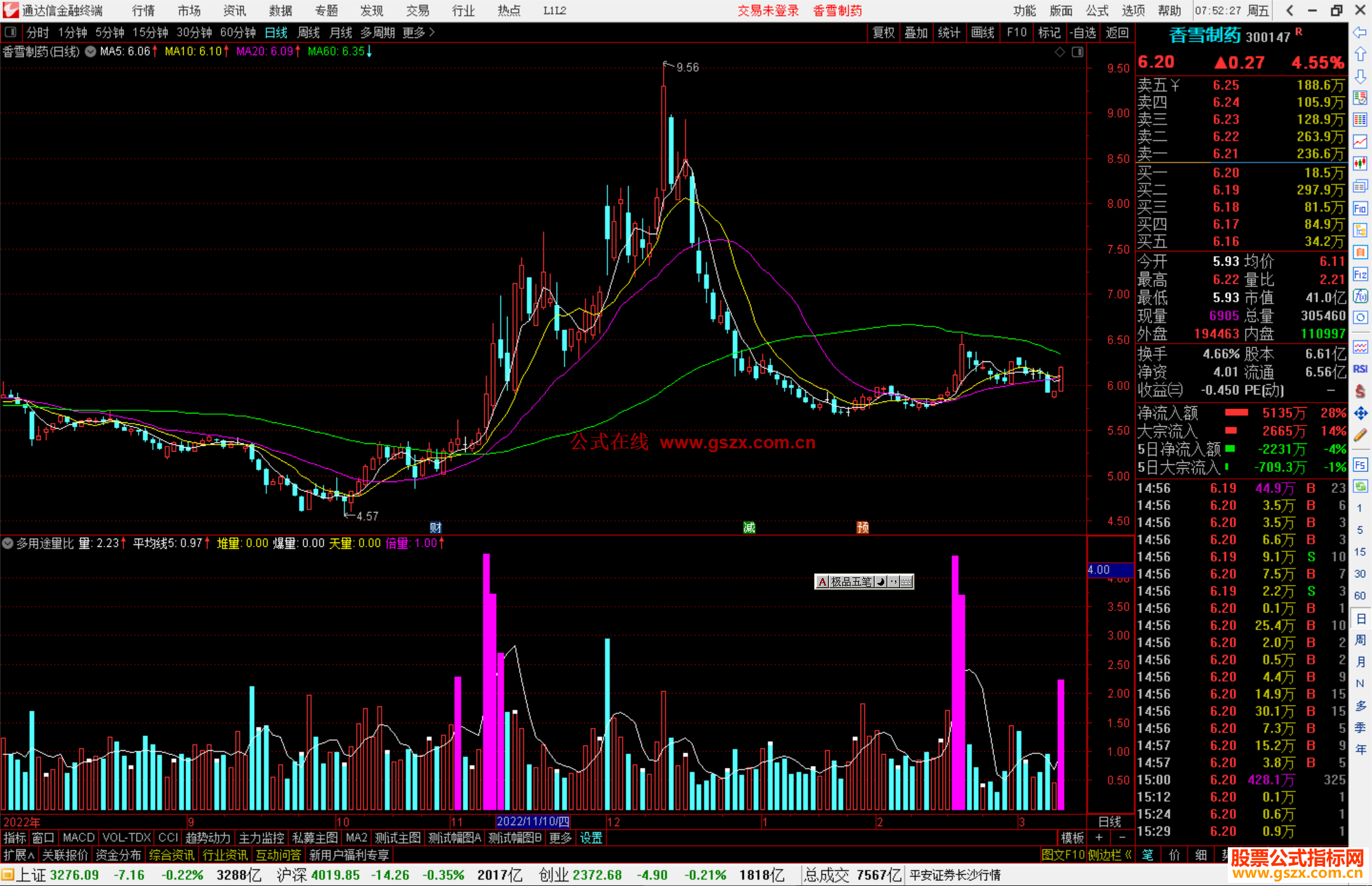Screen dimensions: 1372x886
Task: Toggle the panel layout square at the period bar start
Action: [x=10, y=32]
